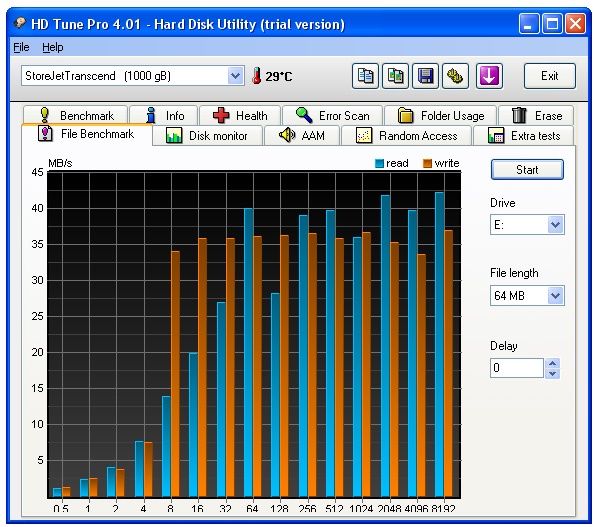Click the floppy disk save icon
This screenshot has width=596, height=527.
tap(425, 76)
